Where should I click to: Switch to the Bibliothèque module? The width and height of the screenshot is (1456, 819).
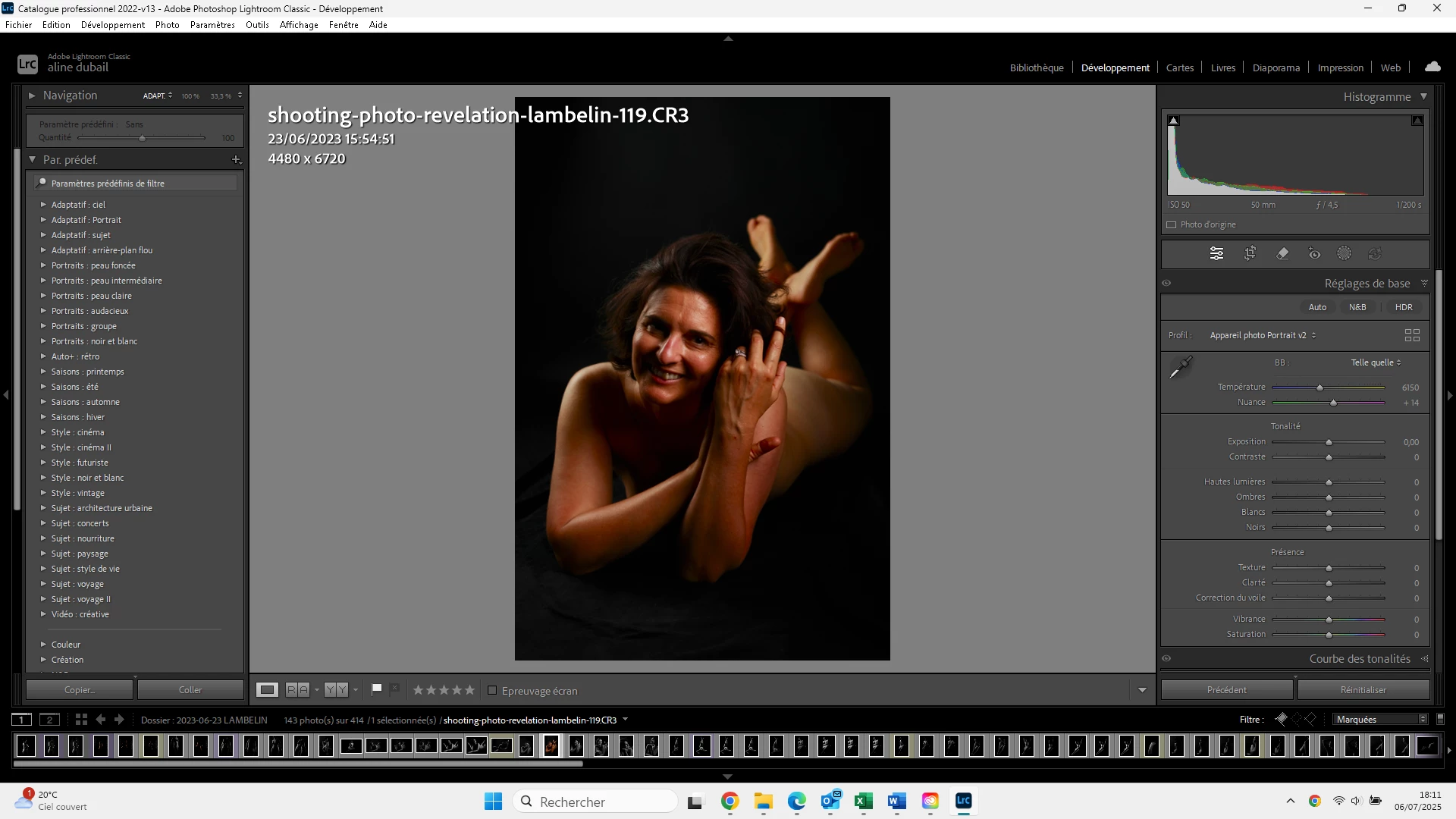(1036, 67)
